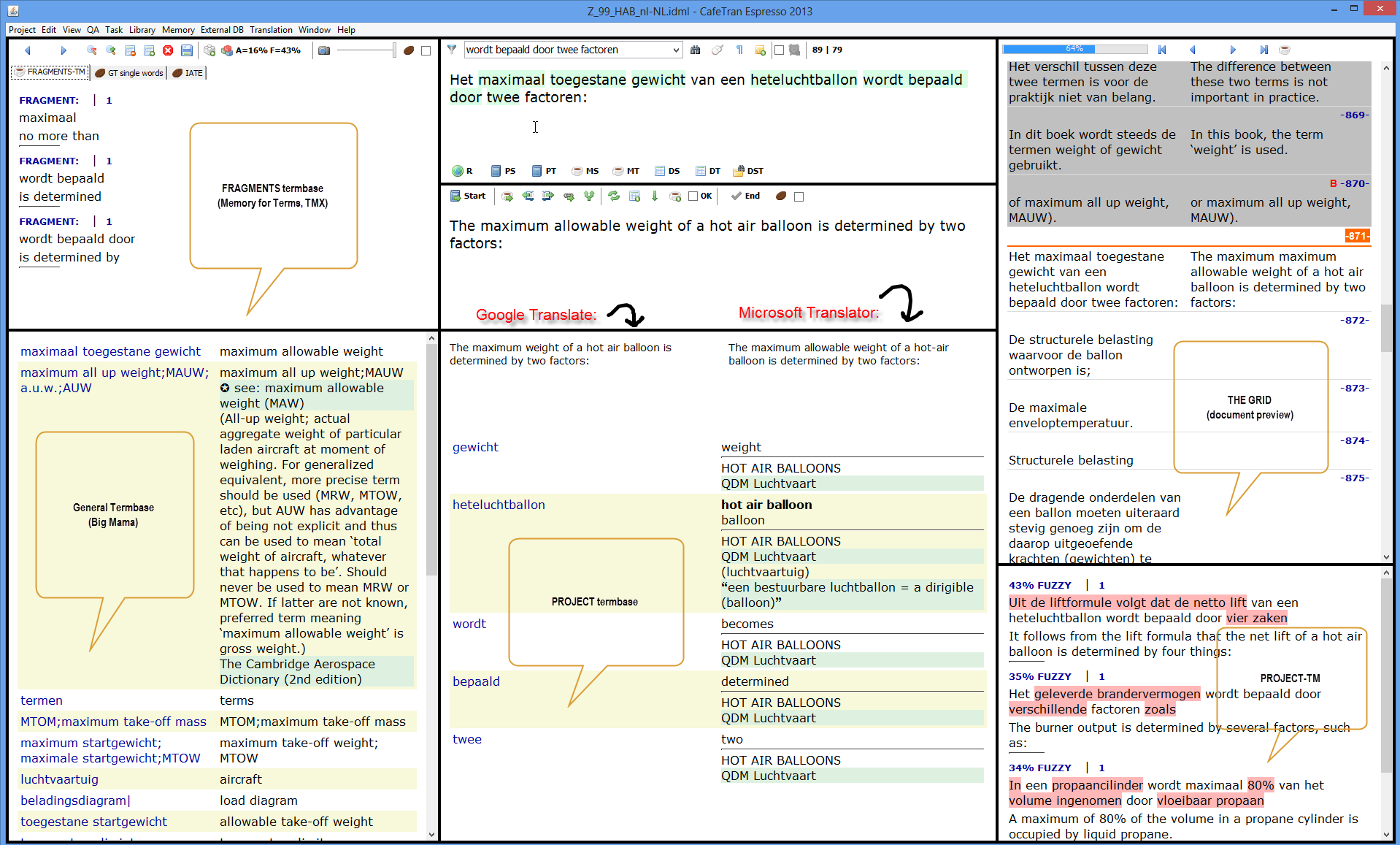Click the camera capture icon in the top toolbar

325,50
